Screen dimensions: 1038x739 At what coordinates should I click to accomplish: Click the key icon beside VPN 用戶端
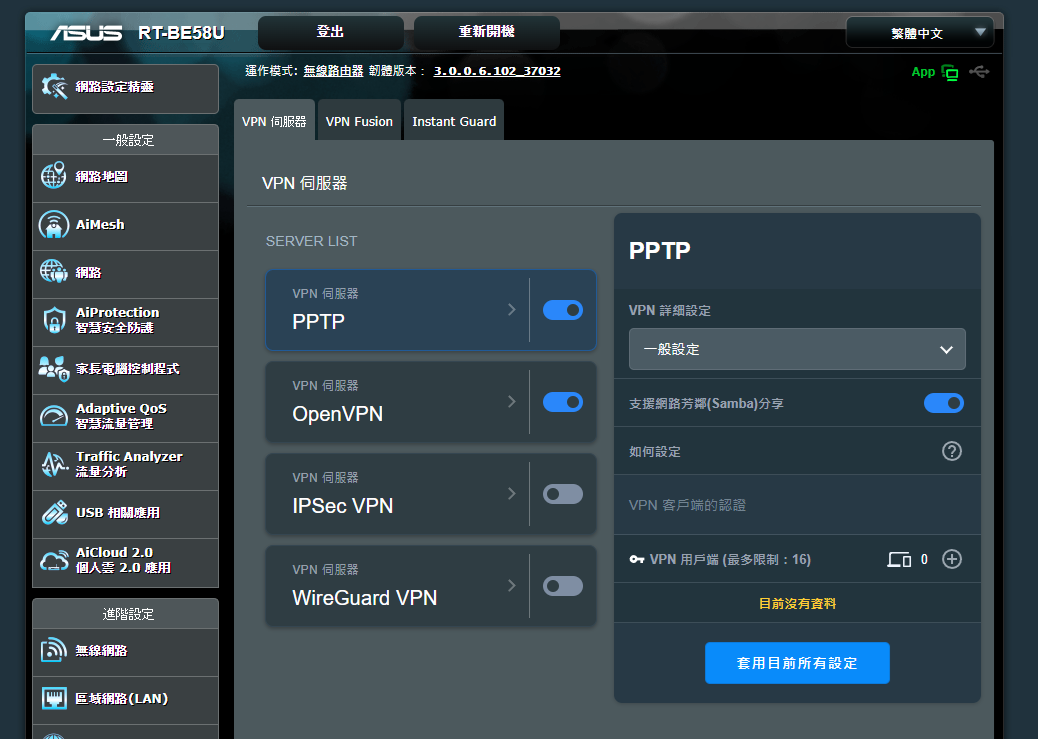pos(637,560)
